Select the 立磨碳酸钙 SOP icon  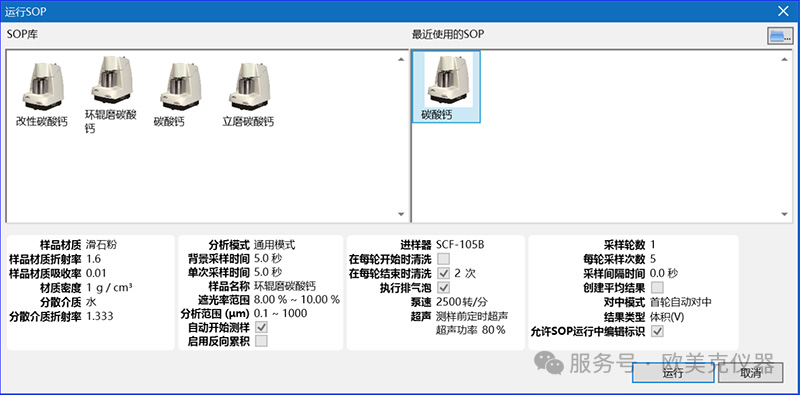tap(248, 92)
